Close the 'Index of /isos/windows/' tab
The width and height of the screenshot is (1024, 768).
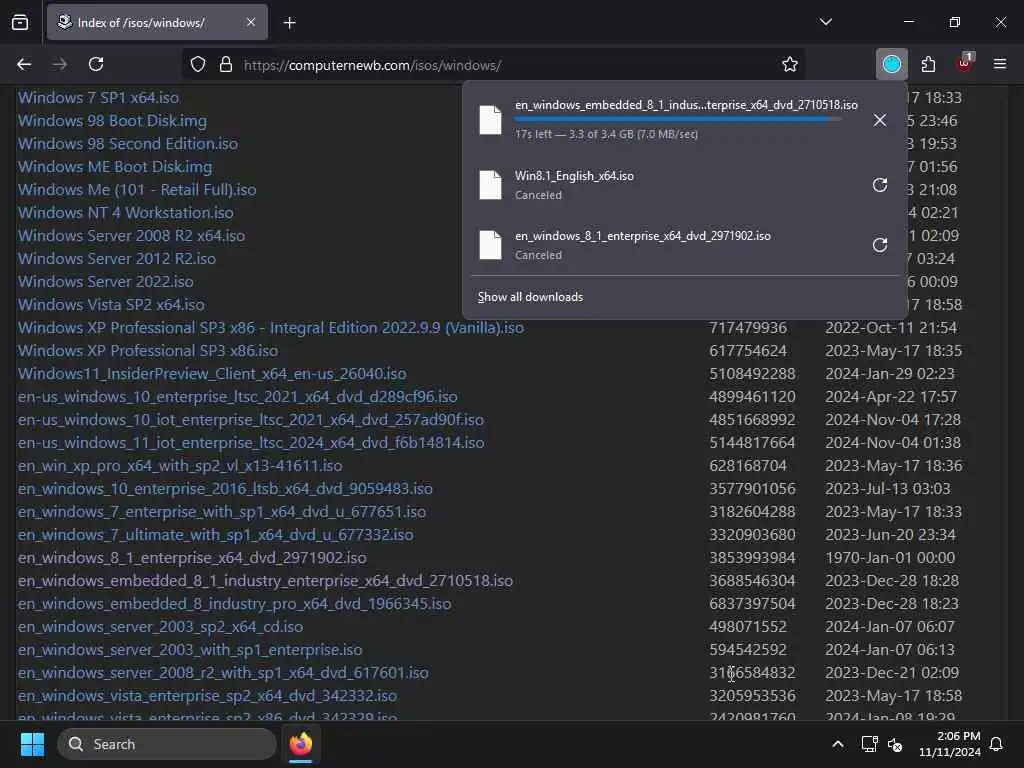point(251,22)
